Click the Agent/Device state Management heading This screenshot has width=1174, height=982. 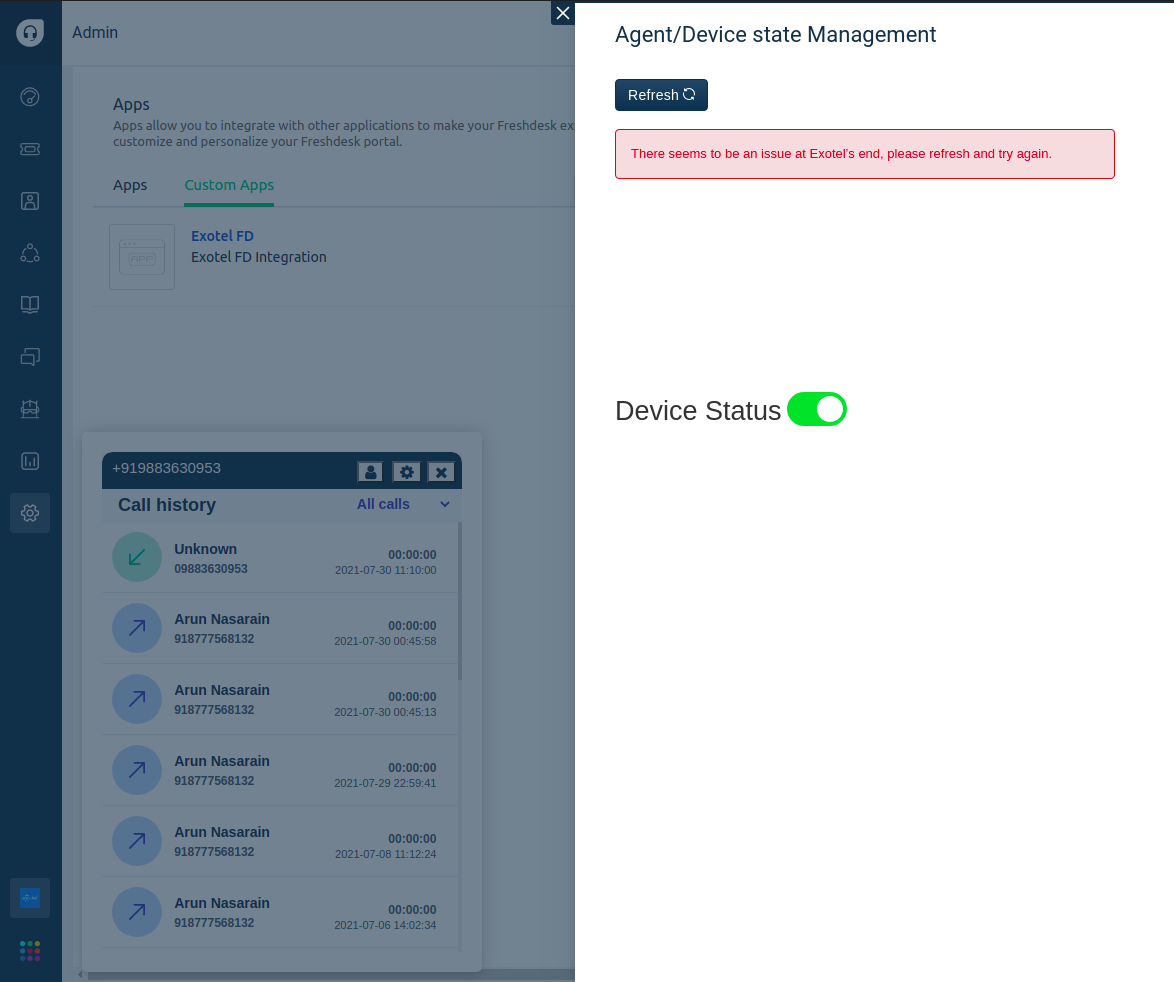click(776, 34)
